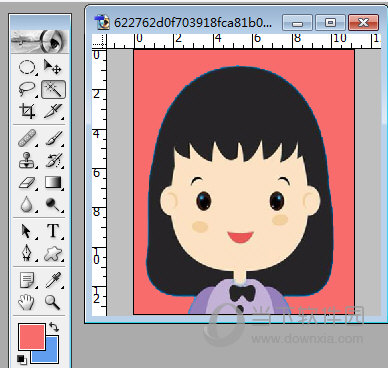Screen dimensions: 388x368
Task: Select the Type tool
Action: 53,231
